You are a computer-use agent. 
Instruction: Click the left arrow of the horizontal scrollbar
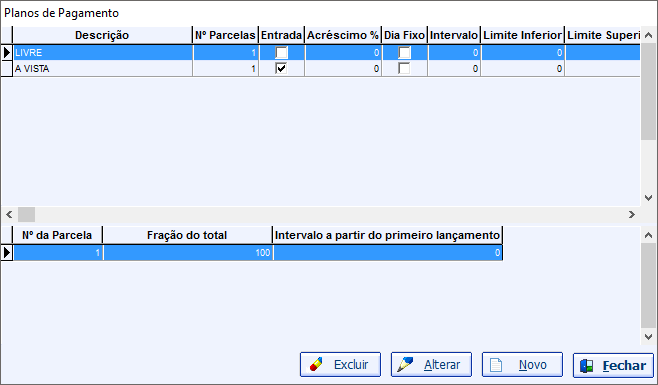click(x=9, y=215)
